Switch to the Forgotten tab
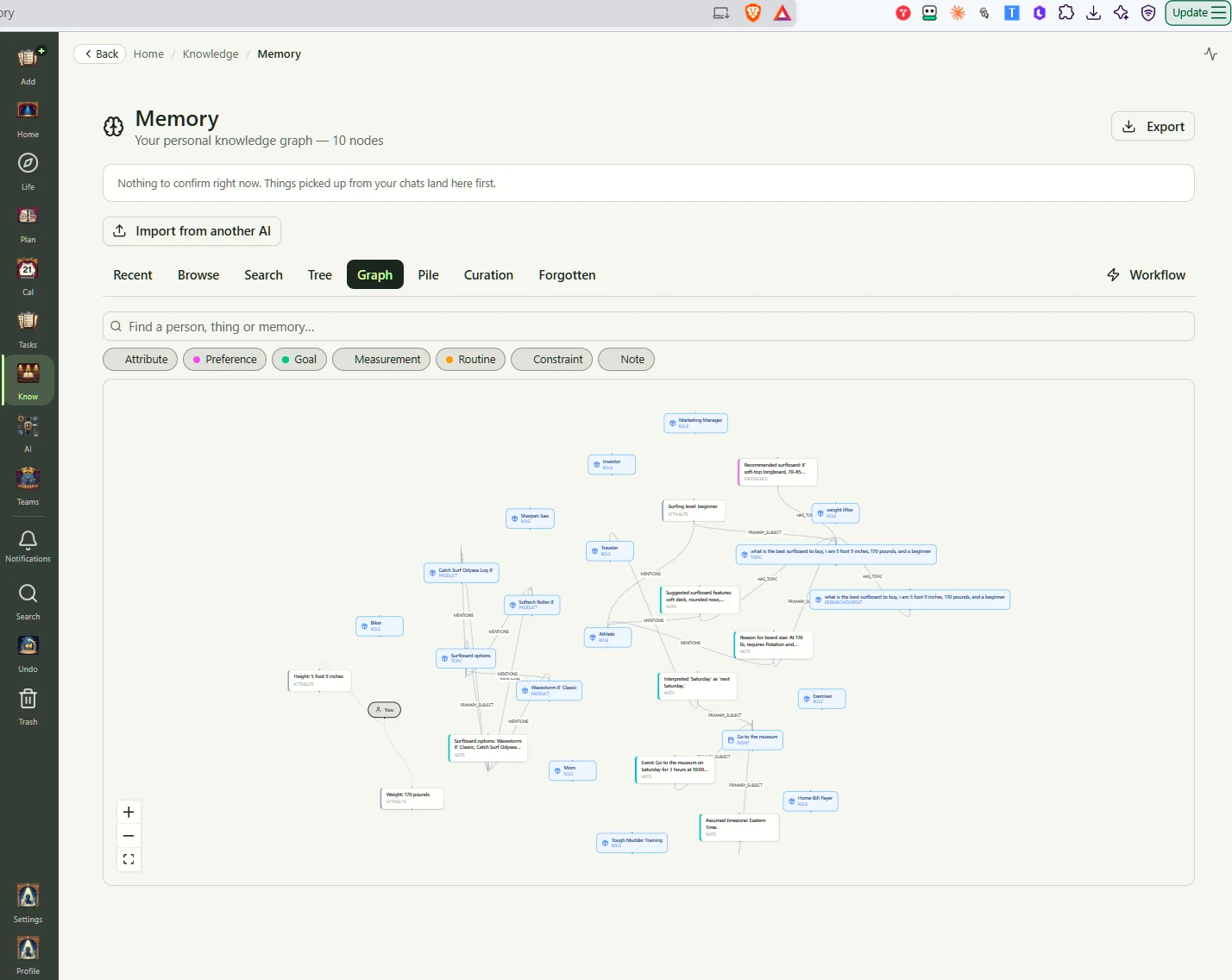This screenshot has width=1232, height=980. pos(568,274)
